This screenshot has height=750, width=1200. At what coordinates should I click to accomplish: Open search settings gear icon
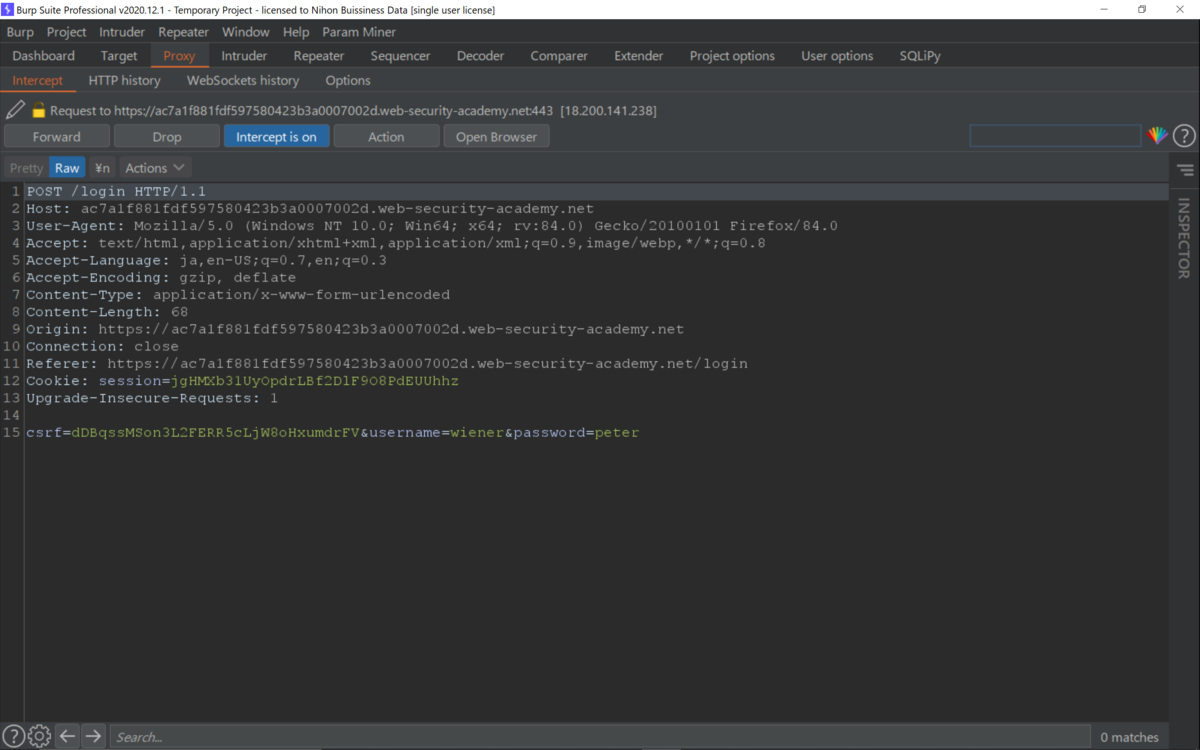[x=40, y=736]
